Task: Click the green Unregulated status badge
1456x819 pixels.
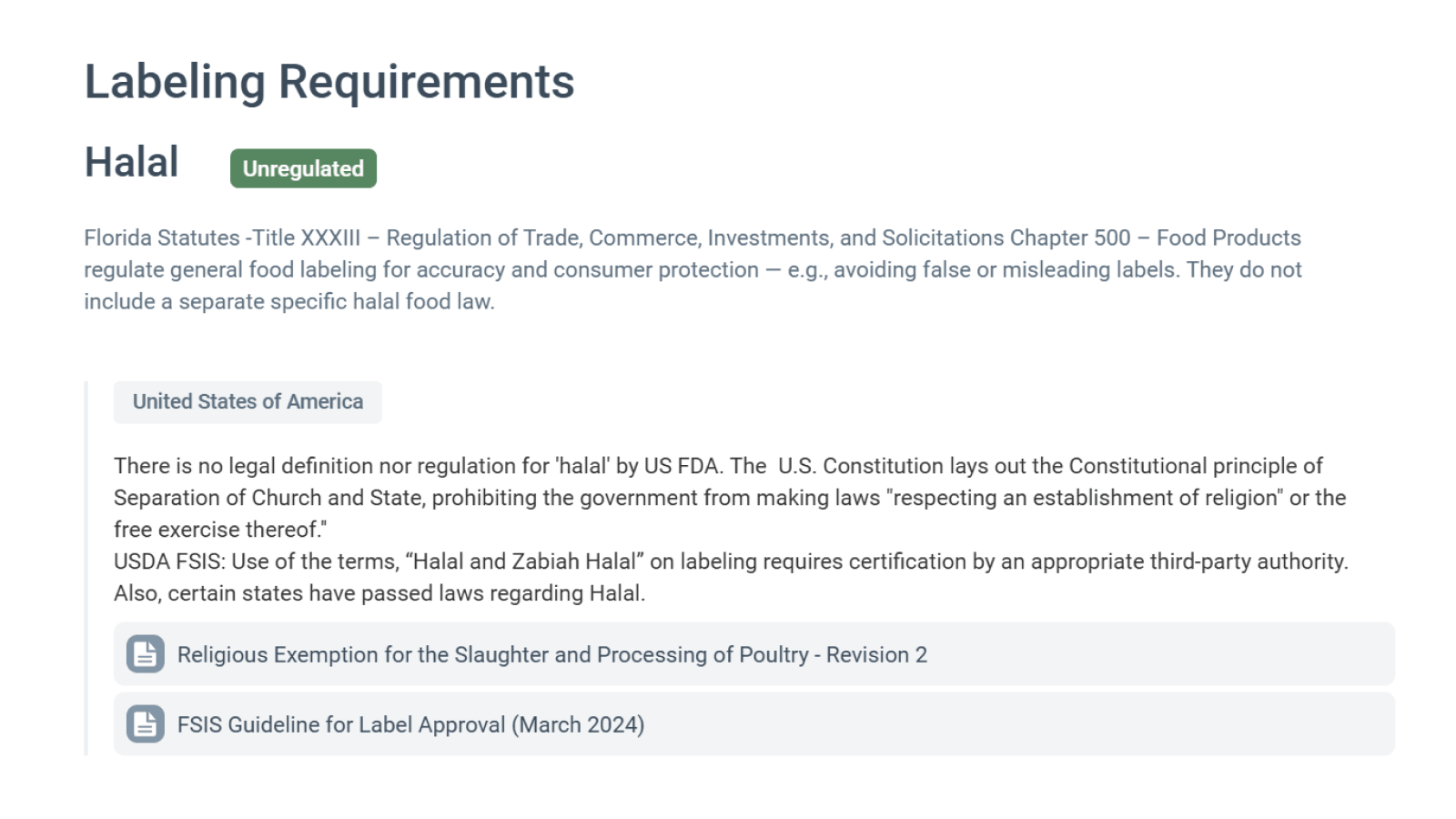Action: [303, 168]
